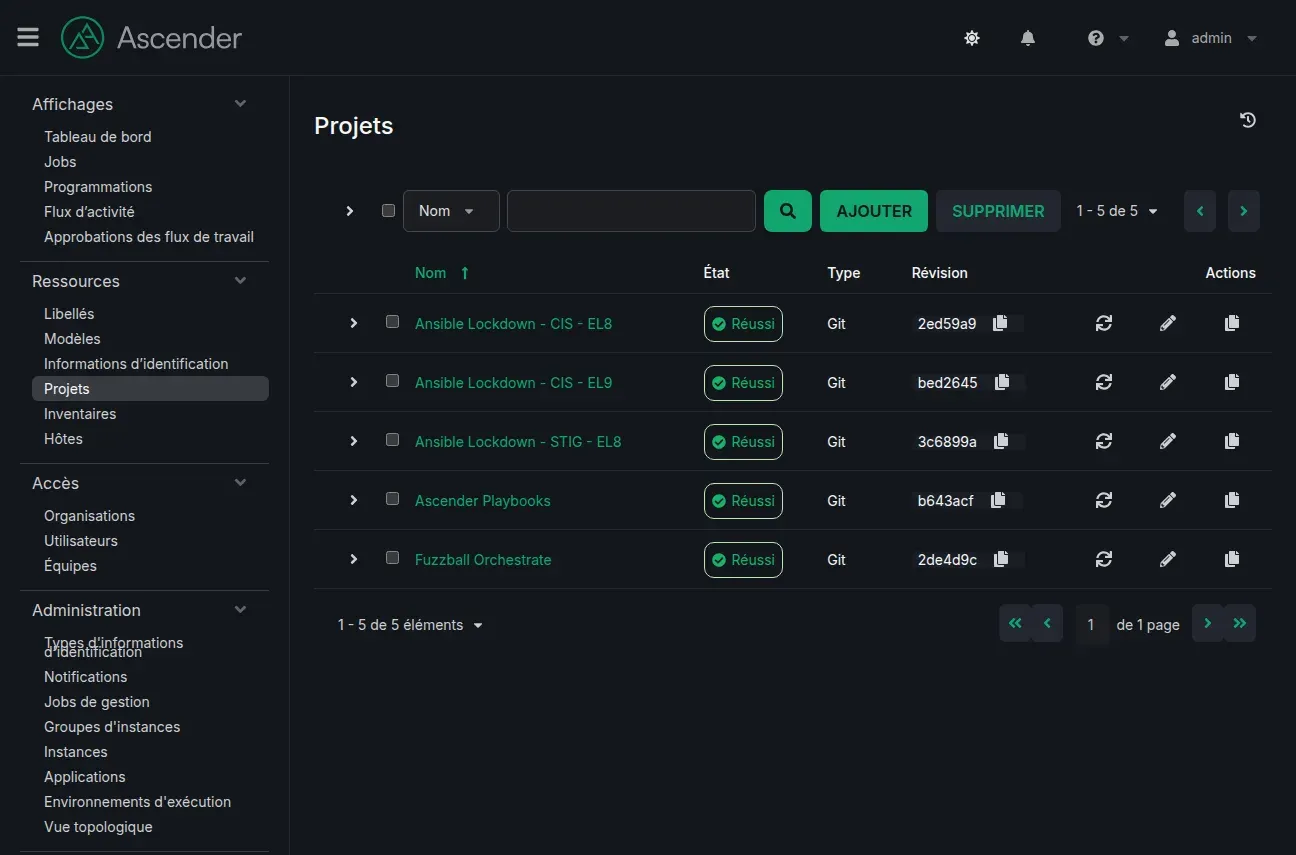Expand all rows using toolbar chevron

tap(349, 211)
